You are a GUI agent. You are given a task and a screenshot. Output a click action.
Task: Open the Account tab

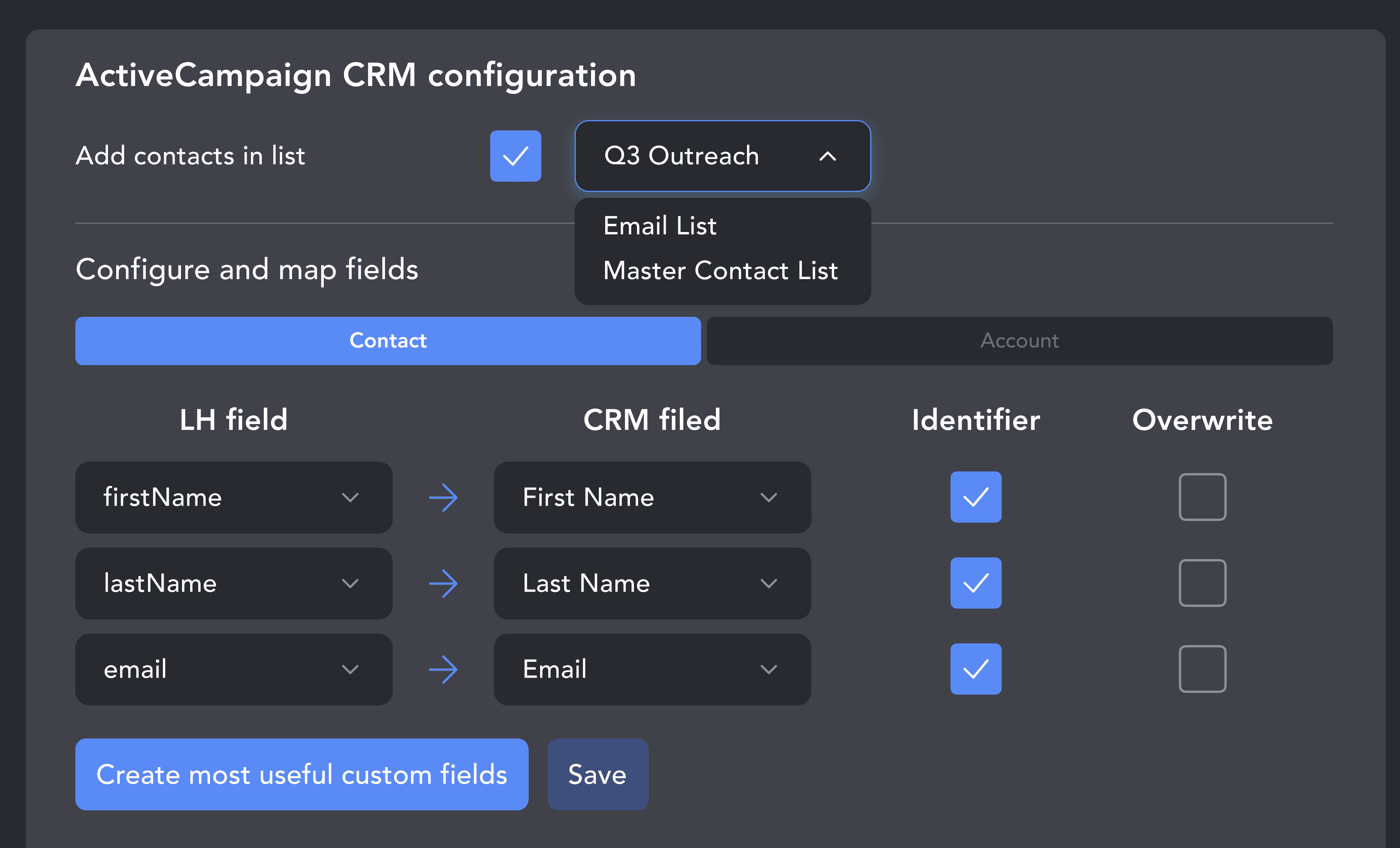coord(1019,340)
